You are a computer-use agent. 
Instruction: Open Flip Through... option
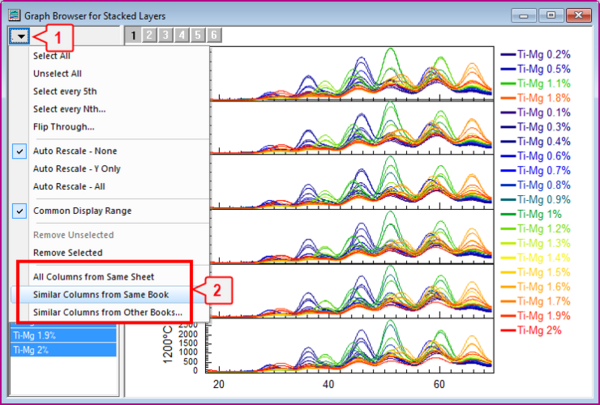[64, 127]
